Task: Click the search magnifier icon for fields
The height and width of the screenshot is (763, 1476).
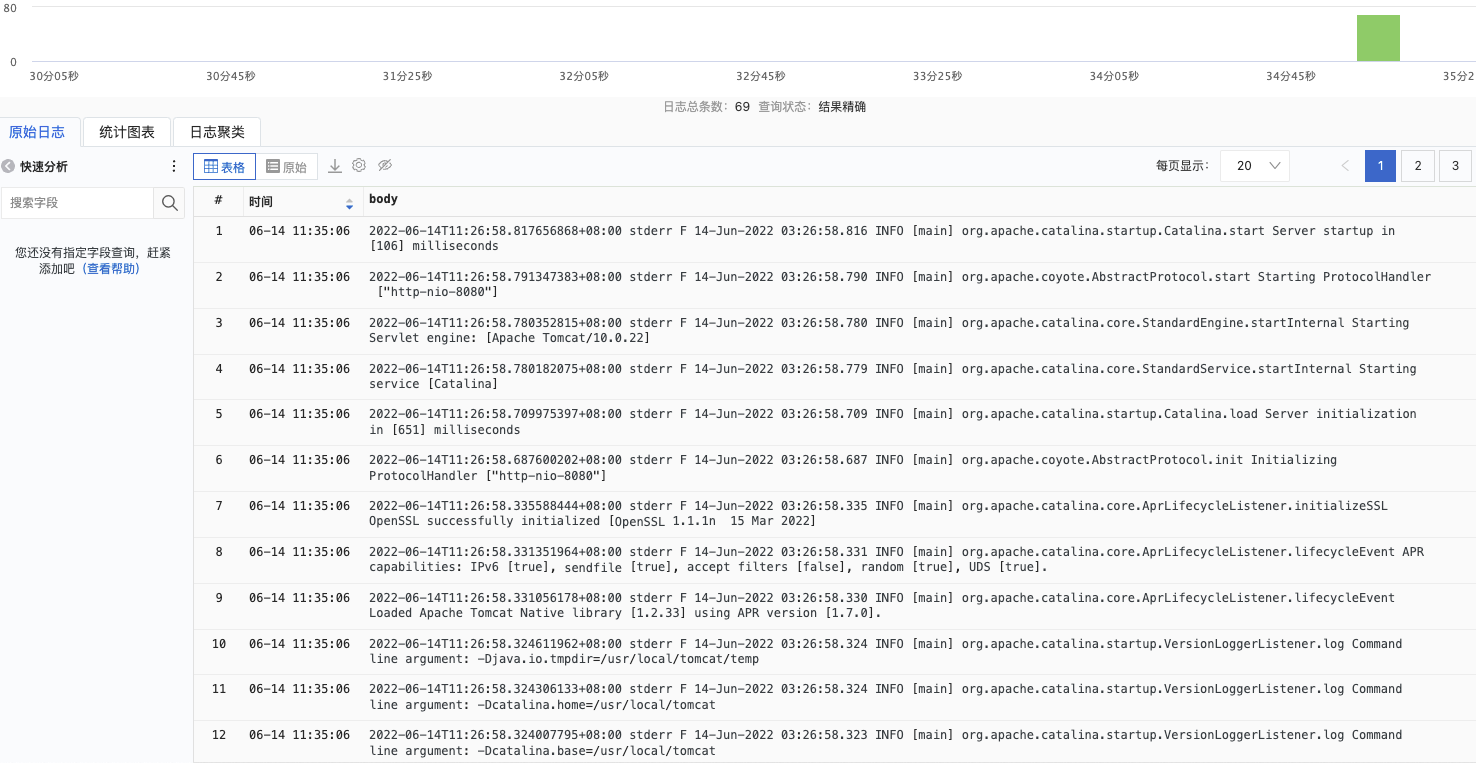Action: [x=170, y=203]
